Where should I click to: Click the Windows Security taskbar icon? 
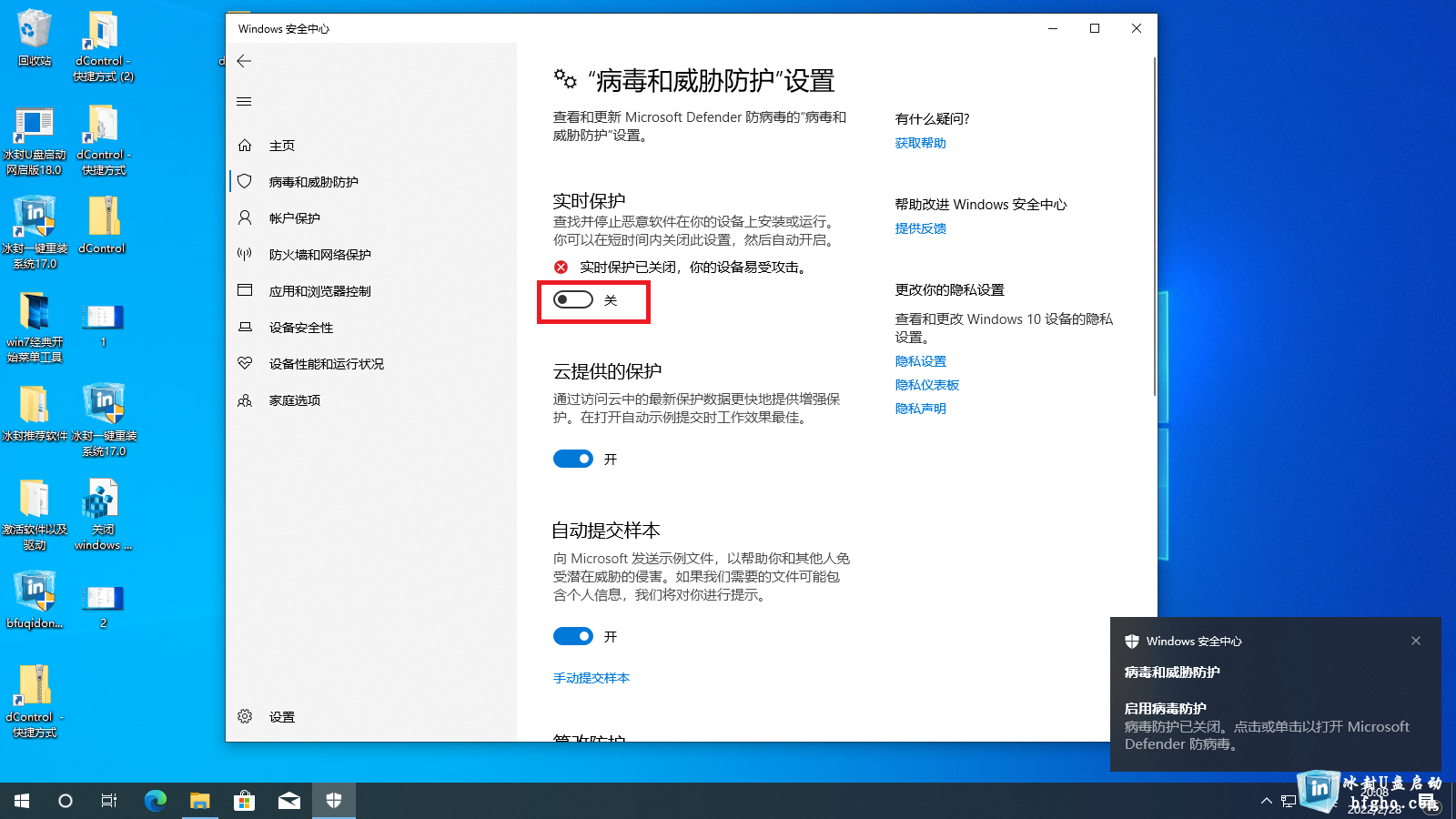[333, 801]
